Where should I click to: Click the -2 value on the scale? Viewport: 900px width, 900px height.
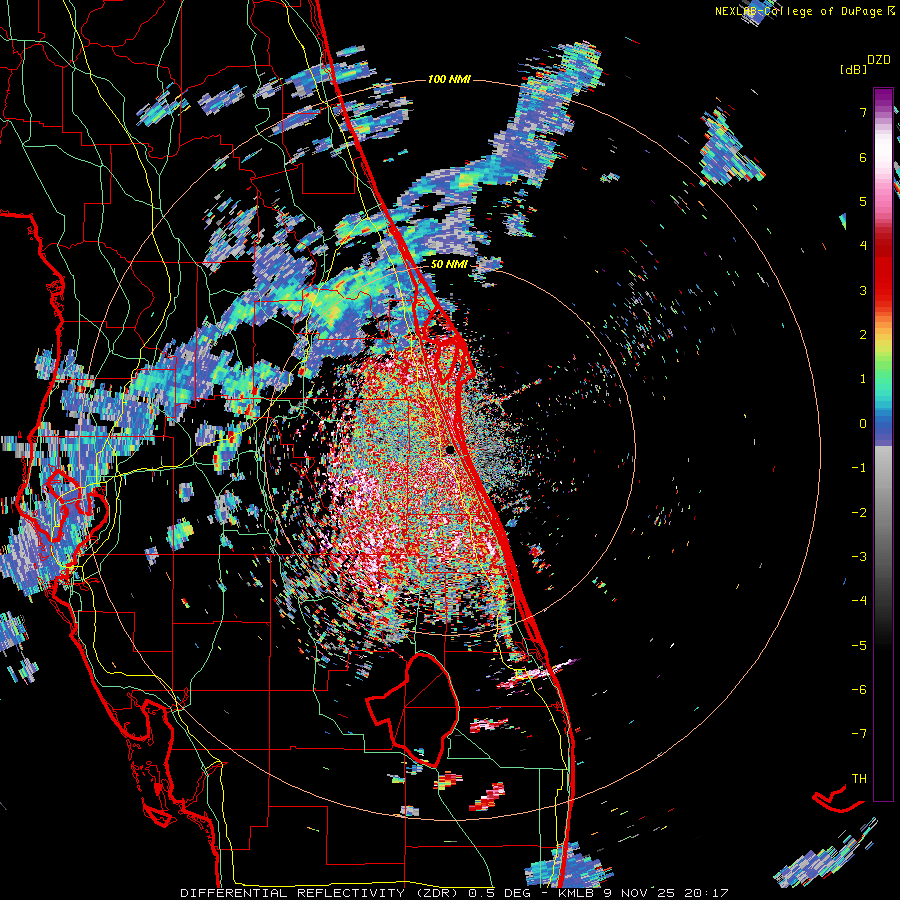tap(859, 513)
